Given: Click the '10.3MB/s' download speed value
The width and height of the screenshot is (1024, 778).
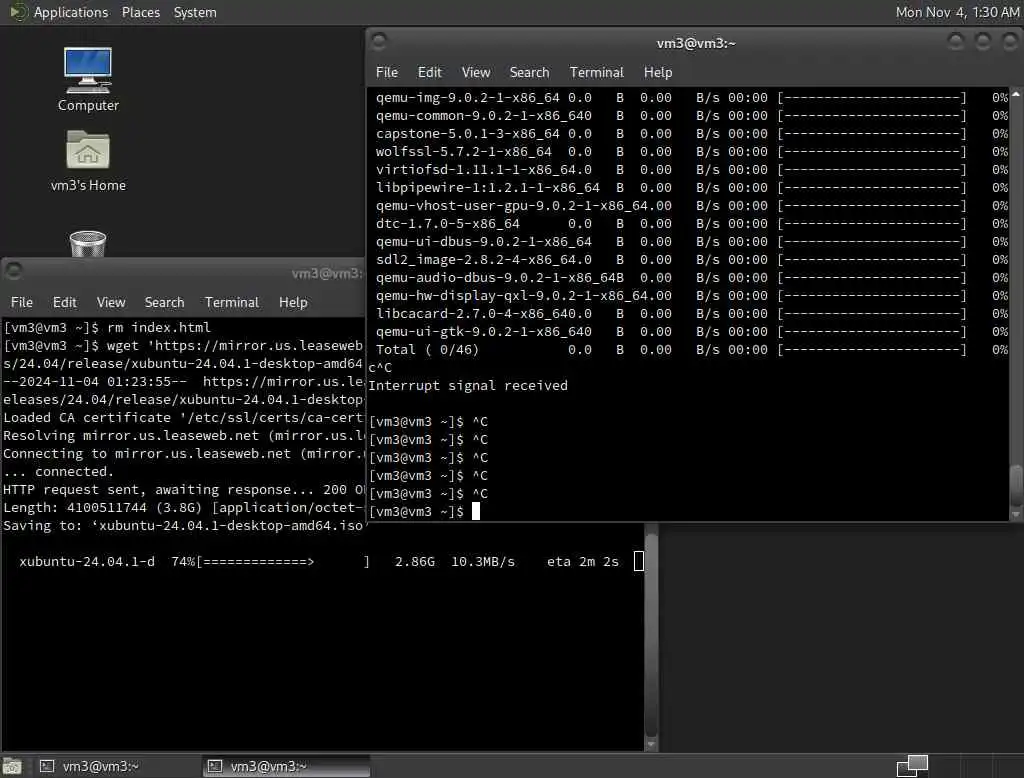Looking at the screenshot, I should coord(483,562).
